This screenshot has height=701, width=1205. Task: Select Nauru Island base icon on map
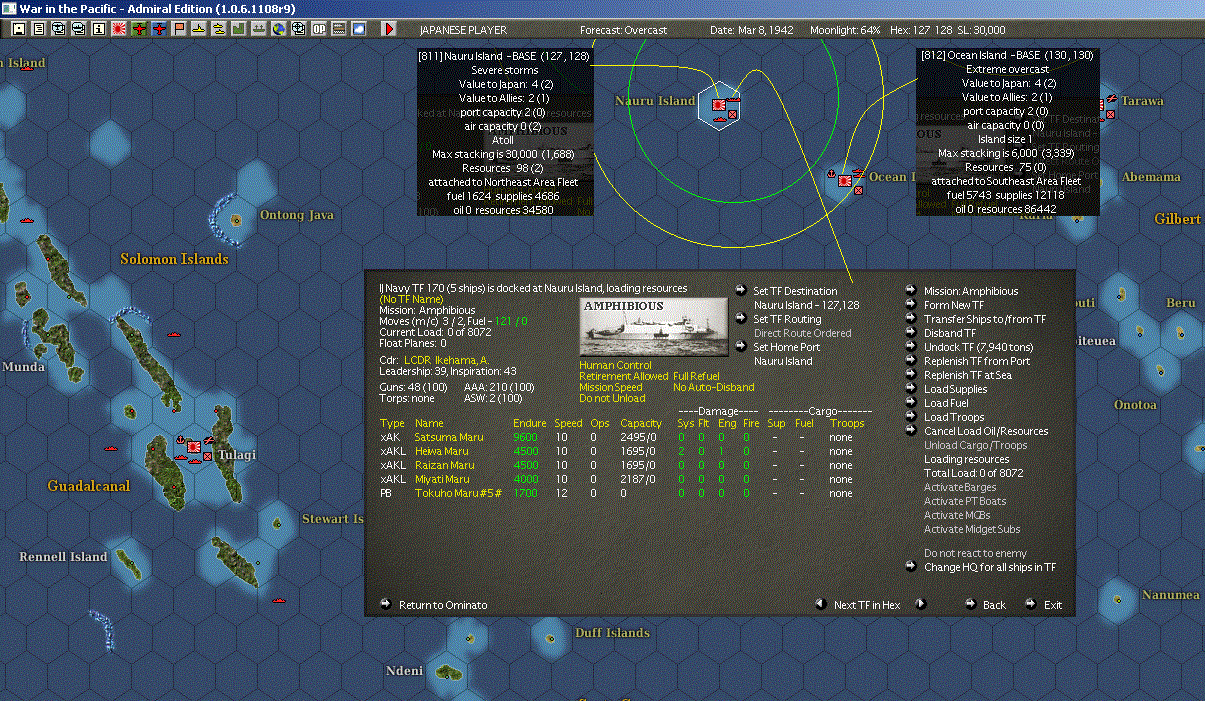coord(720,104)
